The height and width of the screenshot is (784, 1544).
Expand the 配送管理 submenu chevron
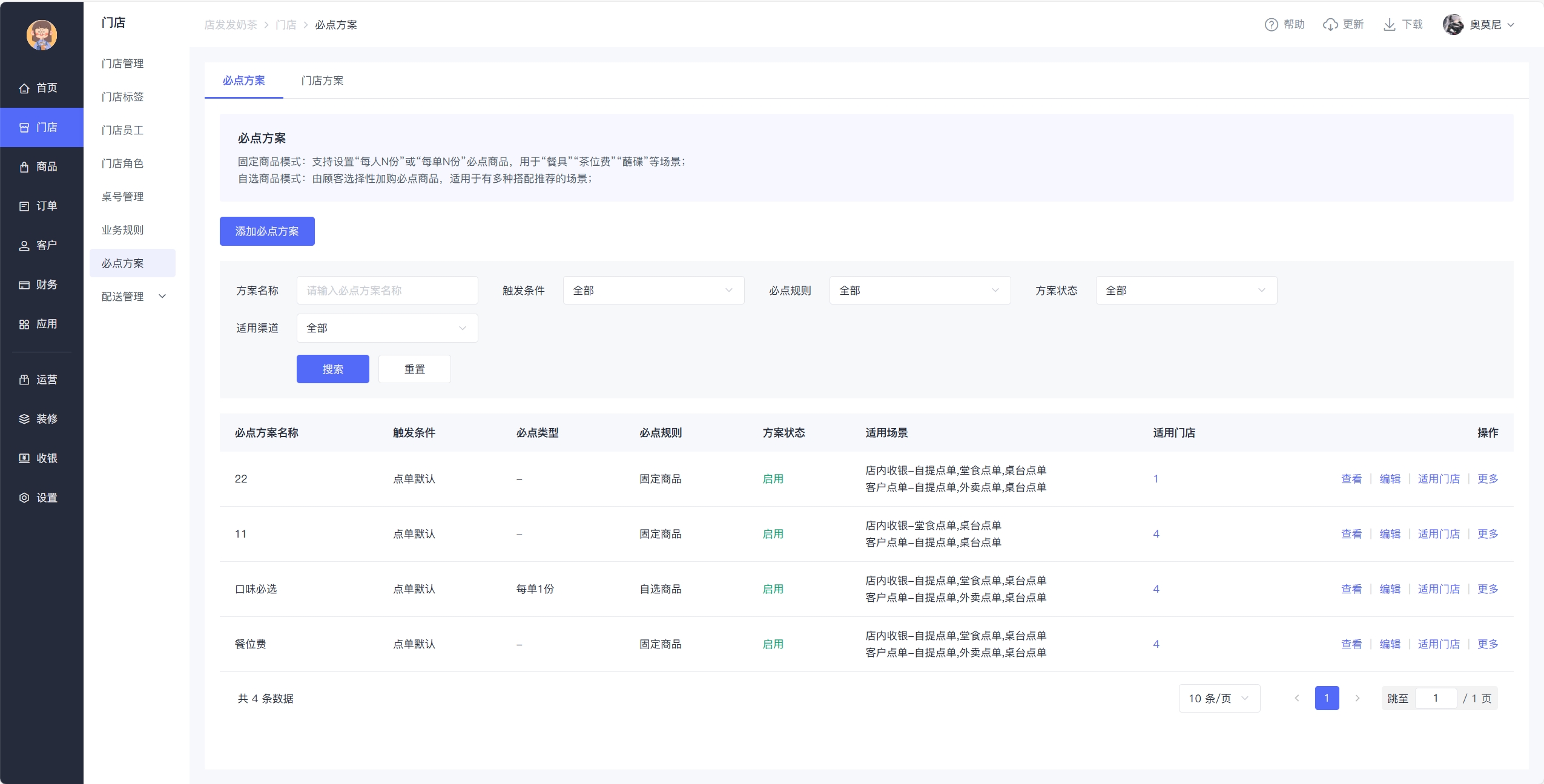pyautogui.click(x=162, y=297)
